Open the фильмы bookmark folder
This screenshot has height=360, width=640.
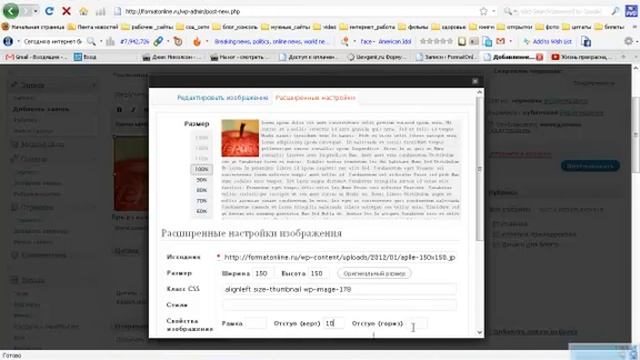click(x=414, y=27)
